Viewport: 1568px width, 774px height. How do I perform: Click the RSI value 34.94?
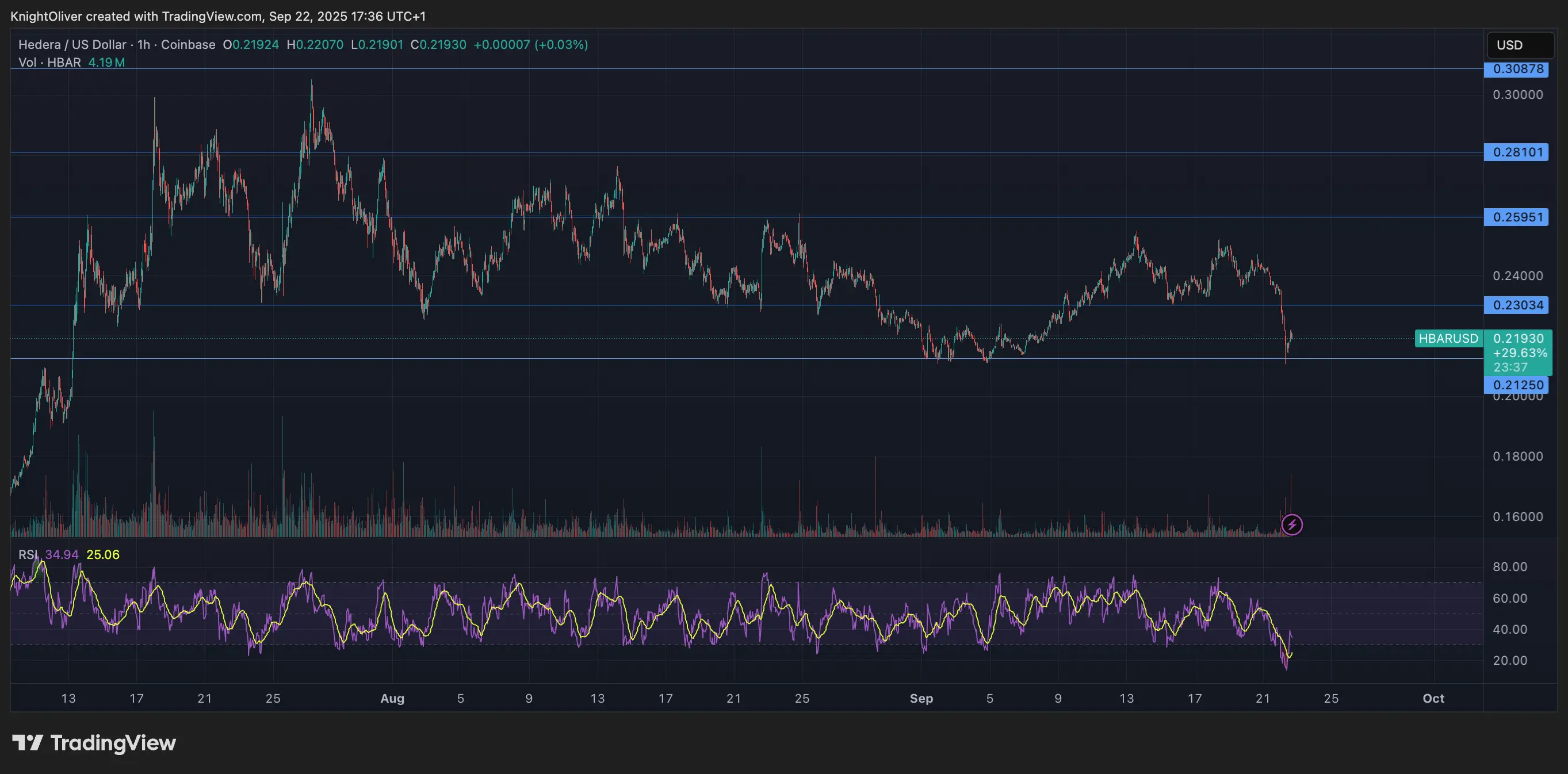tap(61, 554)
